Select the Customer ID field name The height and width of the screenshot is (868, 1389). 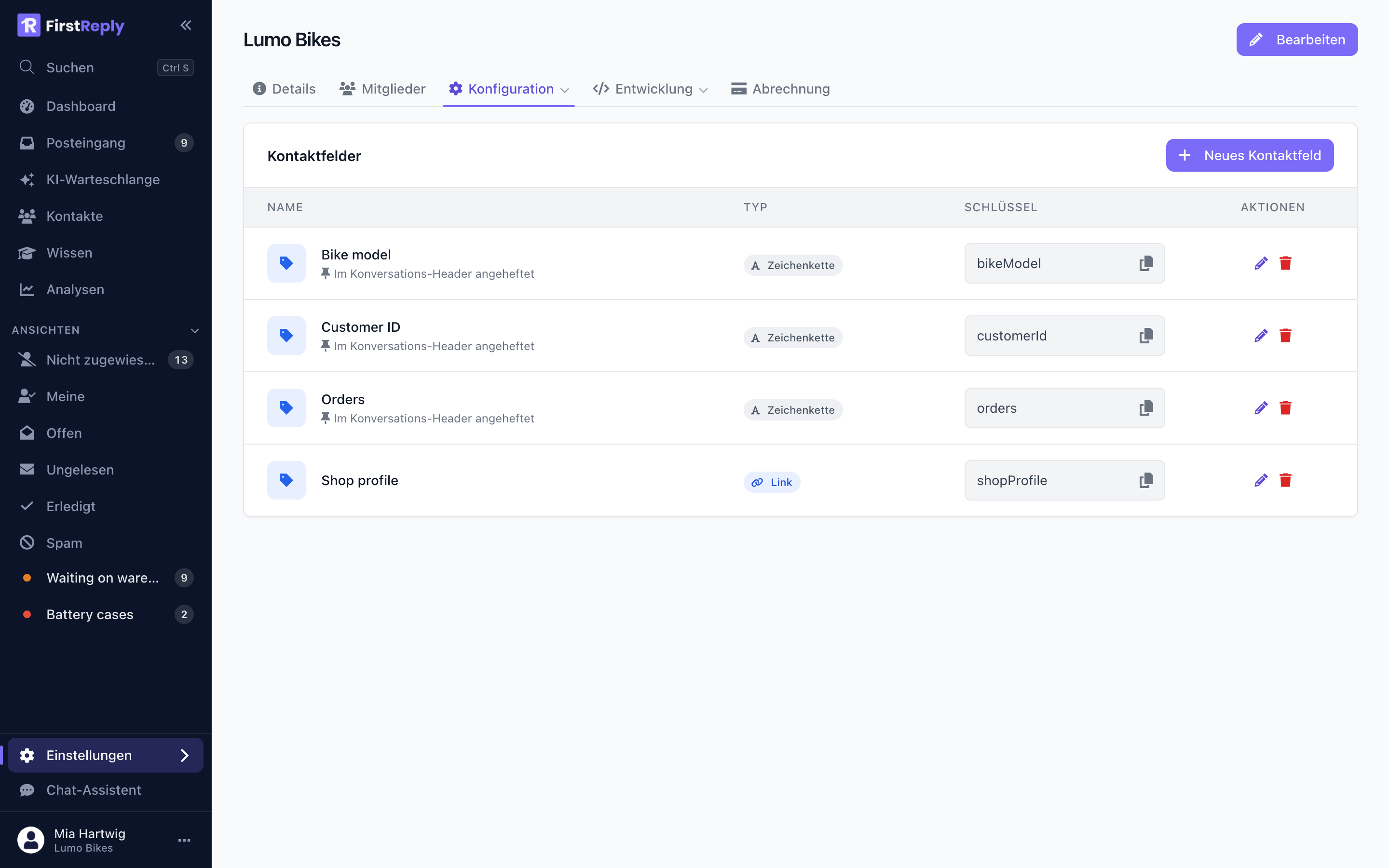pyautogui.click(x=360, y=327)
